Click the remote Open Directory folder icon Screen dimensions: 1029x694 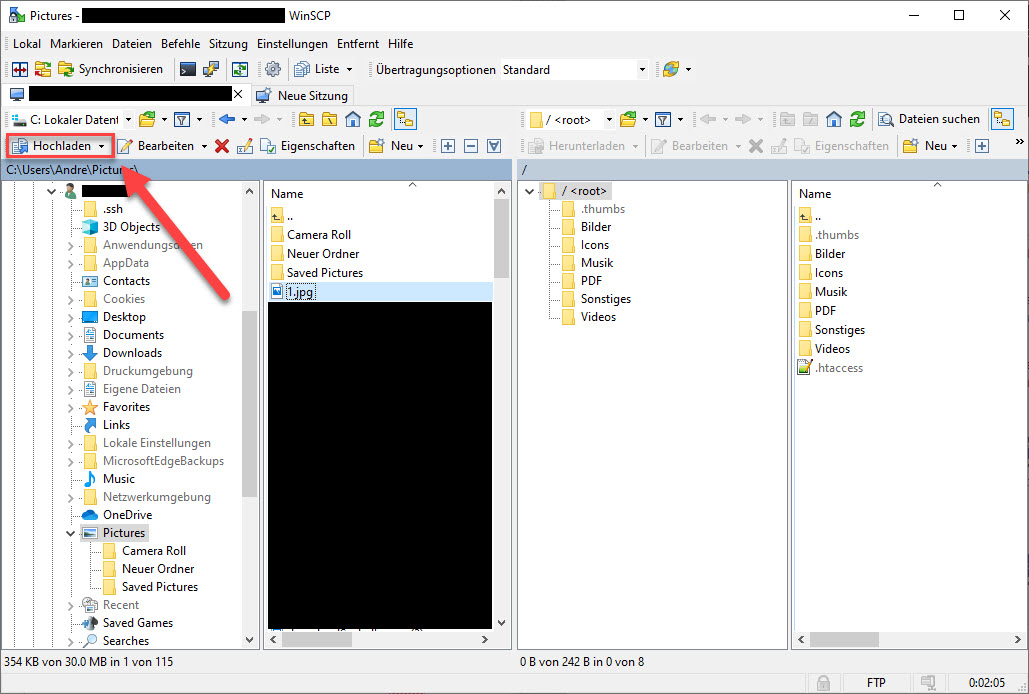coord(628,119)
